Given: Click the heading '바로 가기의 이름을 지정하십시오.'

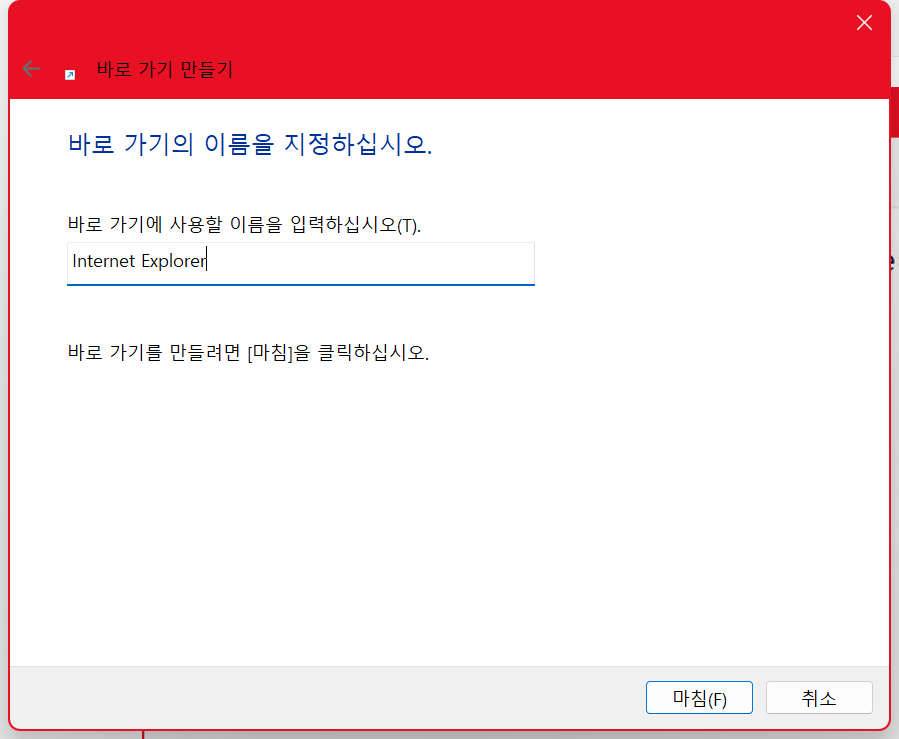Looking at the screenshot, I should (x=250, y=144).
